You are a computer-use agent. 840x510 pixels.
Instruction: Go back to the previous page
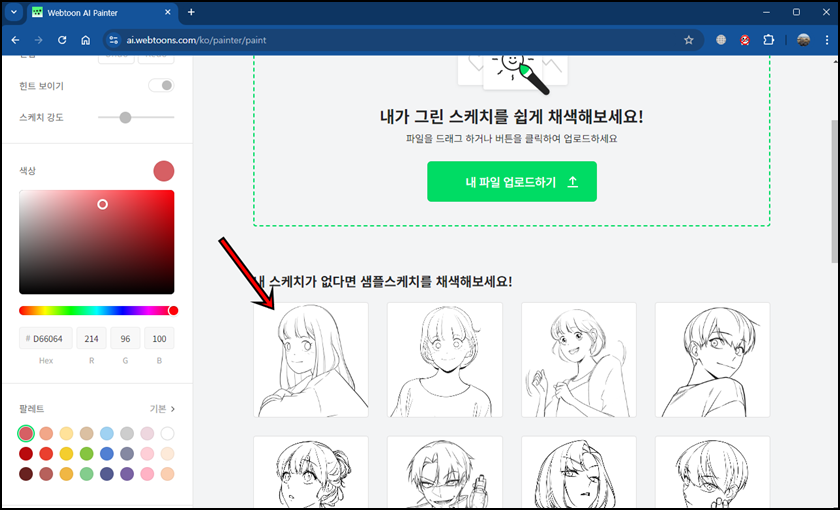coord(16,40)
